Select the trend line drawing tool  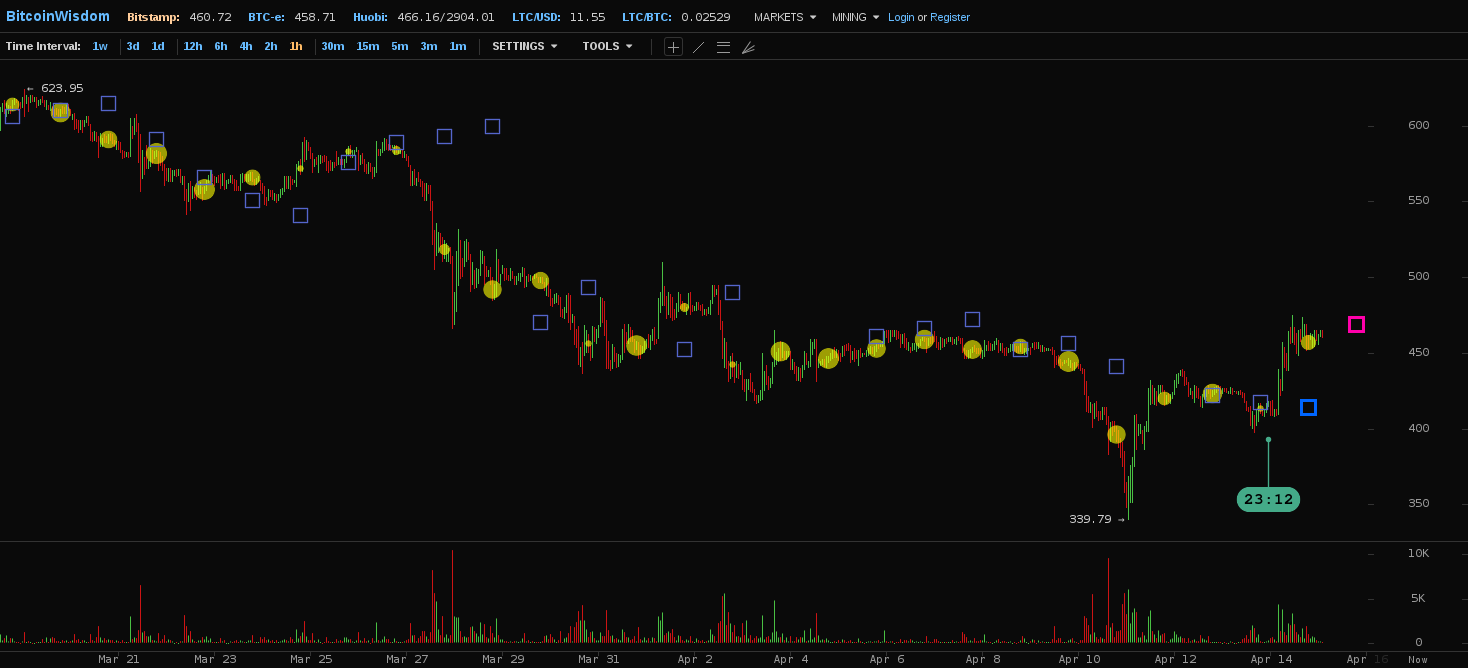pos(698,47)
